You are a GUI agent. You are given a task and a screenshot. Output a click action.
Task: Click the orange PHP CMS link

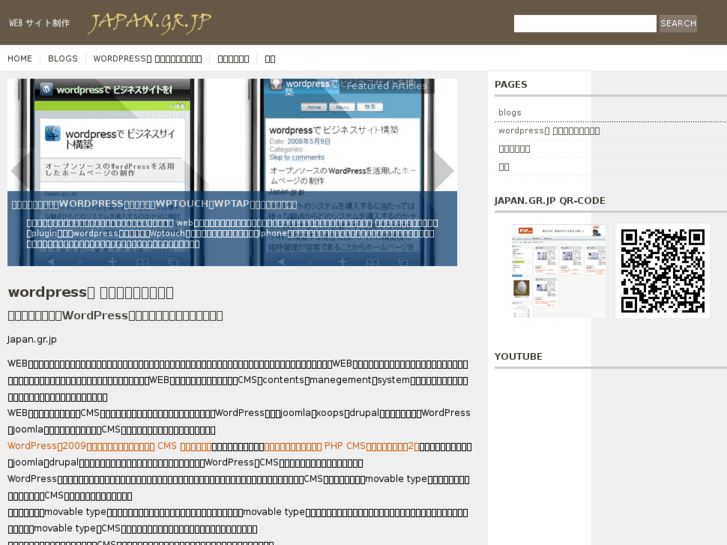coord(342,446)
